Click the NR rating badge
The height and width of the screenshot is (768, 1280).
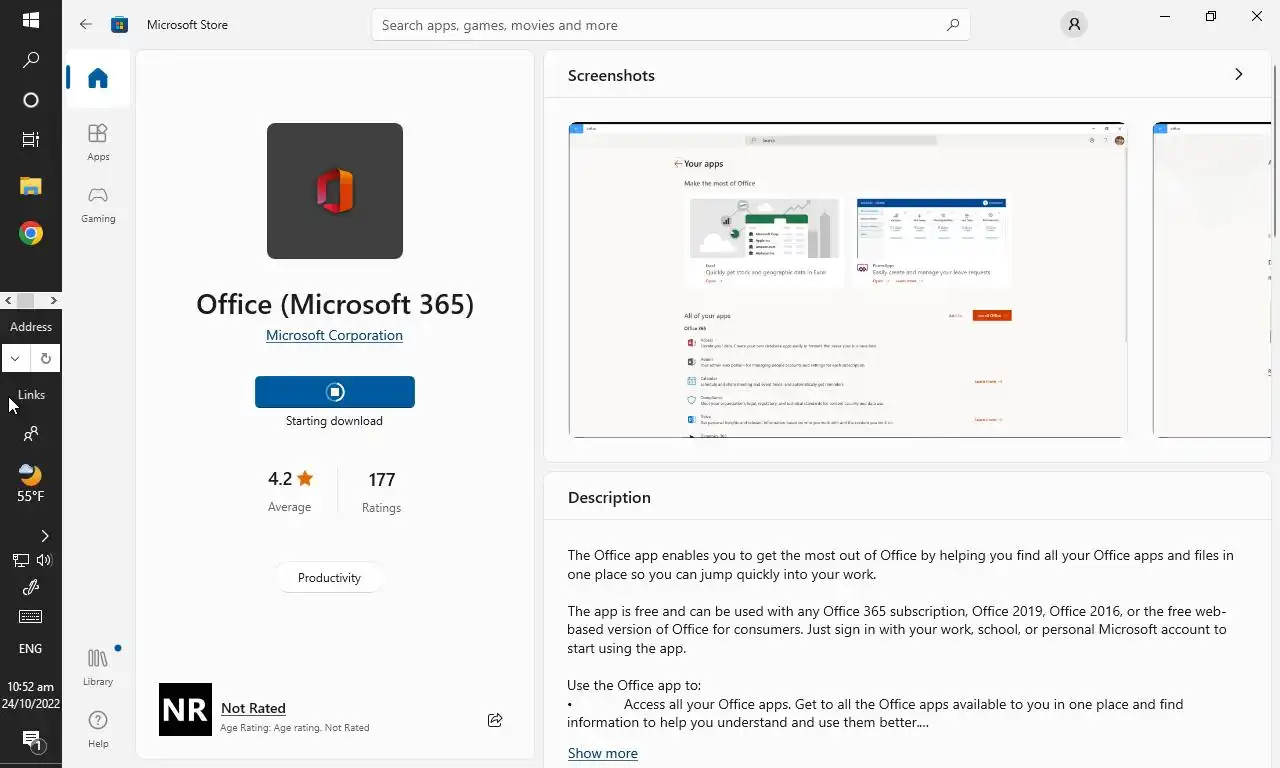tap(185, 709)
